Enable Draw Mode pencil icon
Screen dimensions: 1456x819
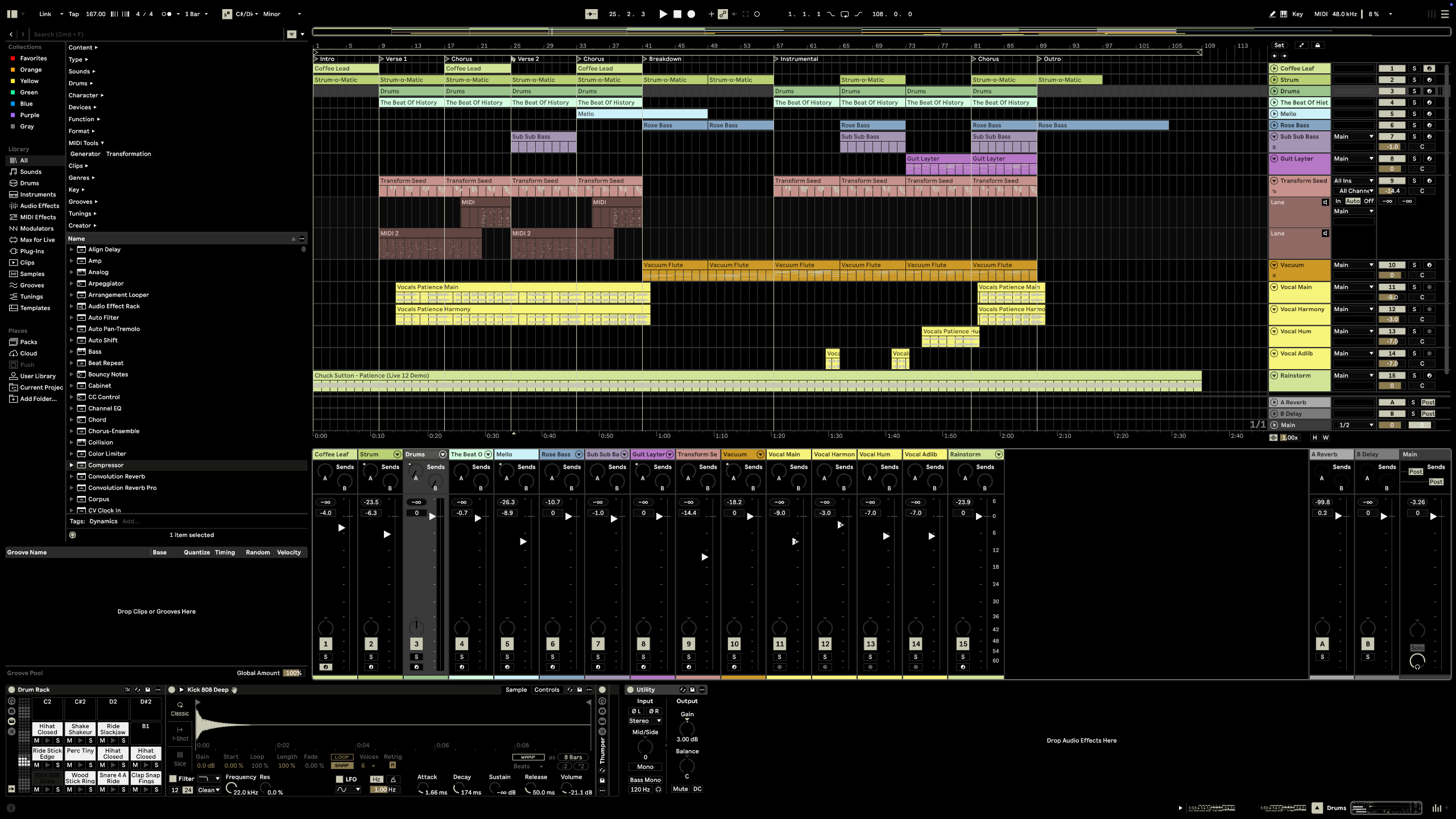(1272, 14)
